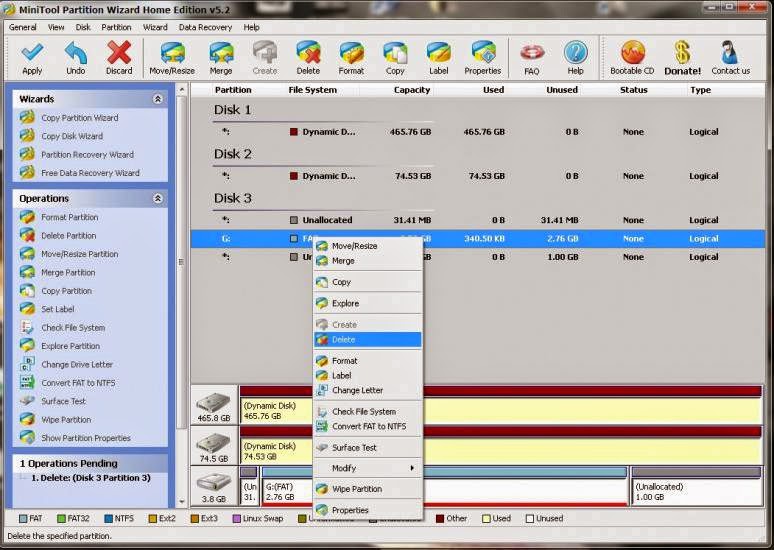Select Delete in the context menu

point(367,340)
